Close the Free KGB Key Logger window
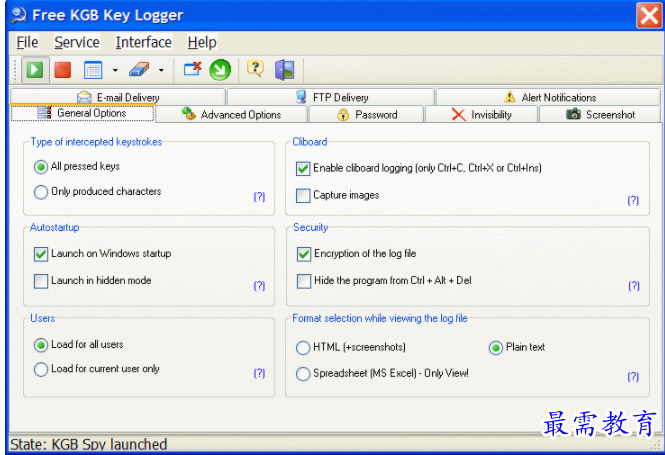 [649, 15]
